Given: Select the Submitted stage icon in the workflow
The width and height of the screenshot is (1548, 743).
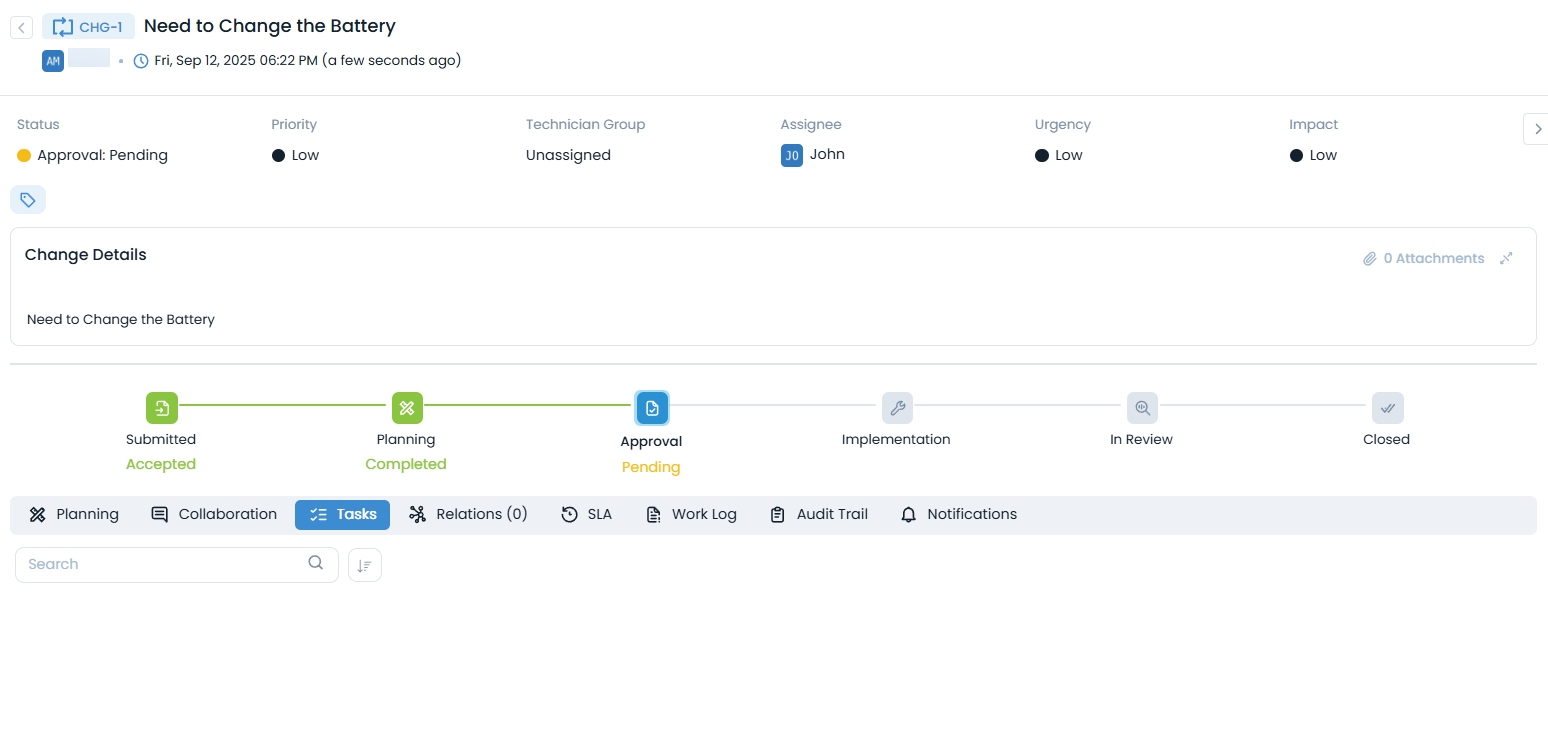Looking at the screenshot, I should tap(161, 407).
